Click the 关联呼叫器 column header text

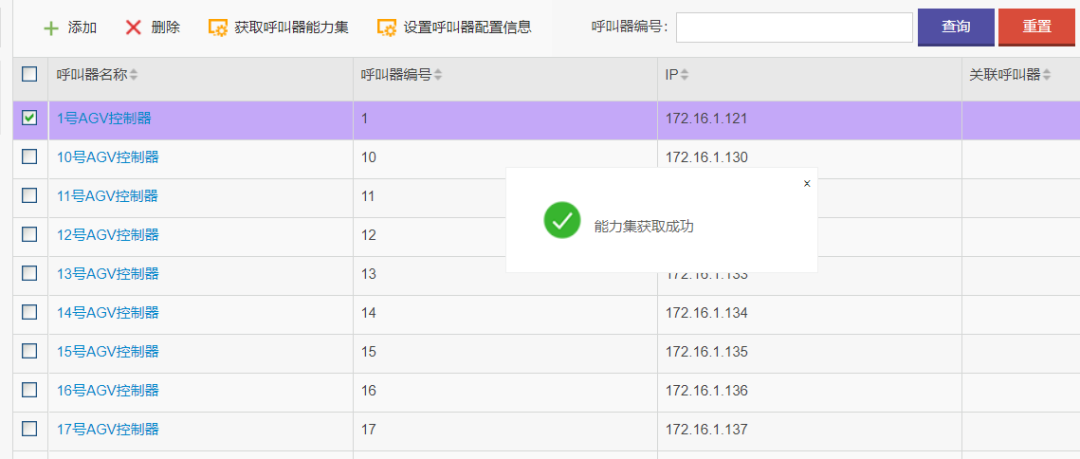tap(1004, 75)
